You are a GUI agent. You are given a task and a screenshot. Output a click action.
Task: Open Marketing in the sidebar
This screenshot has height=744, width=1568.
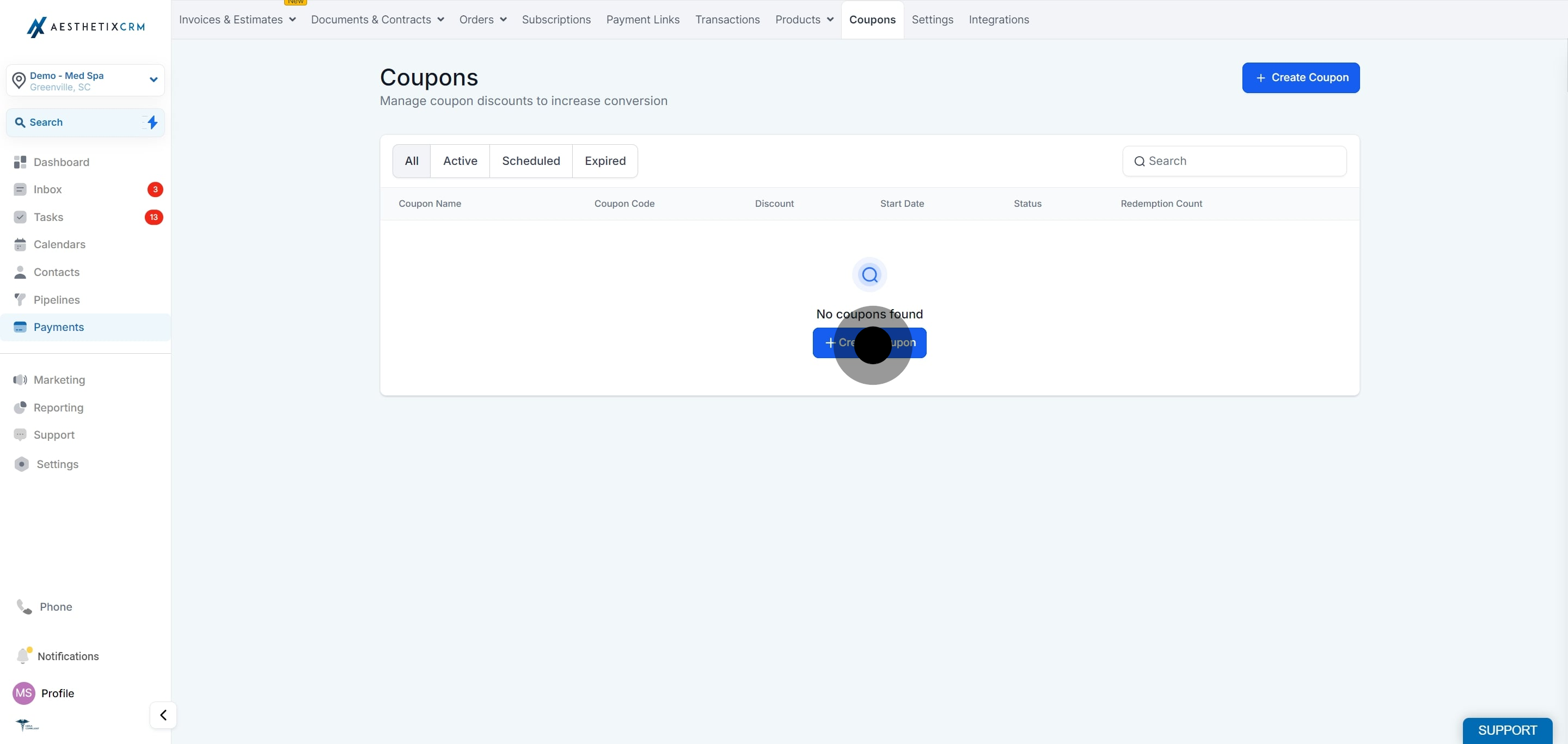click(60, 379)
